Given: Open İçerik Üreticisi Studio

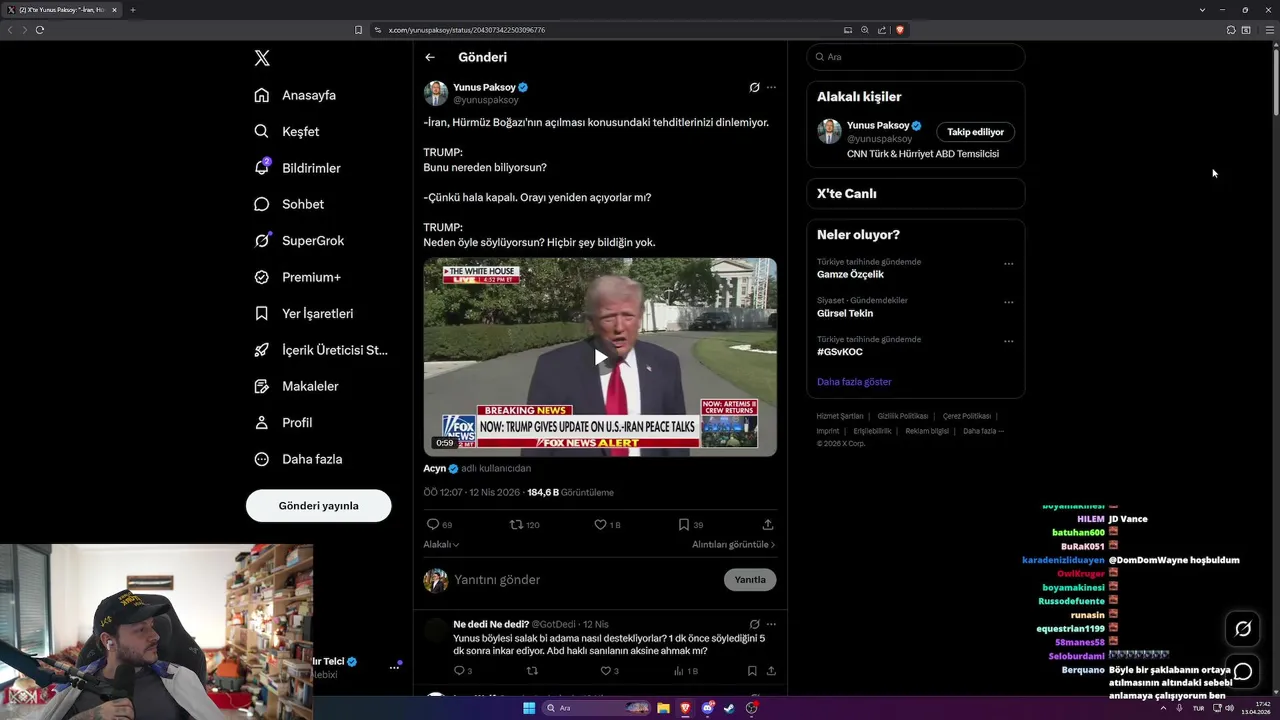Looking at the screenshot, I should click(321, 350).
